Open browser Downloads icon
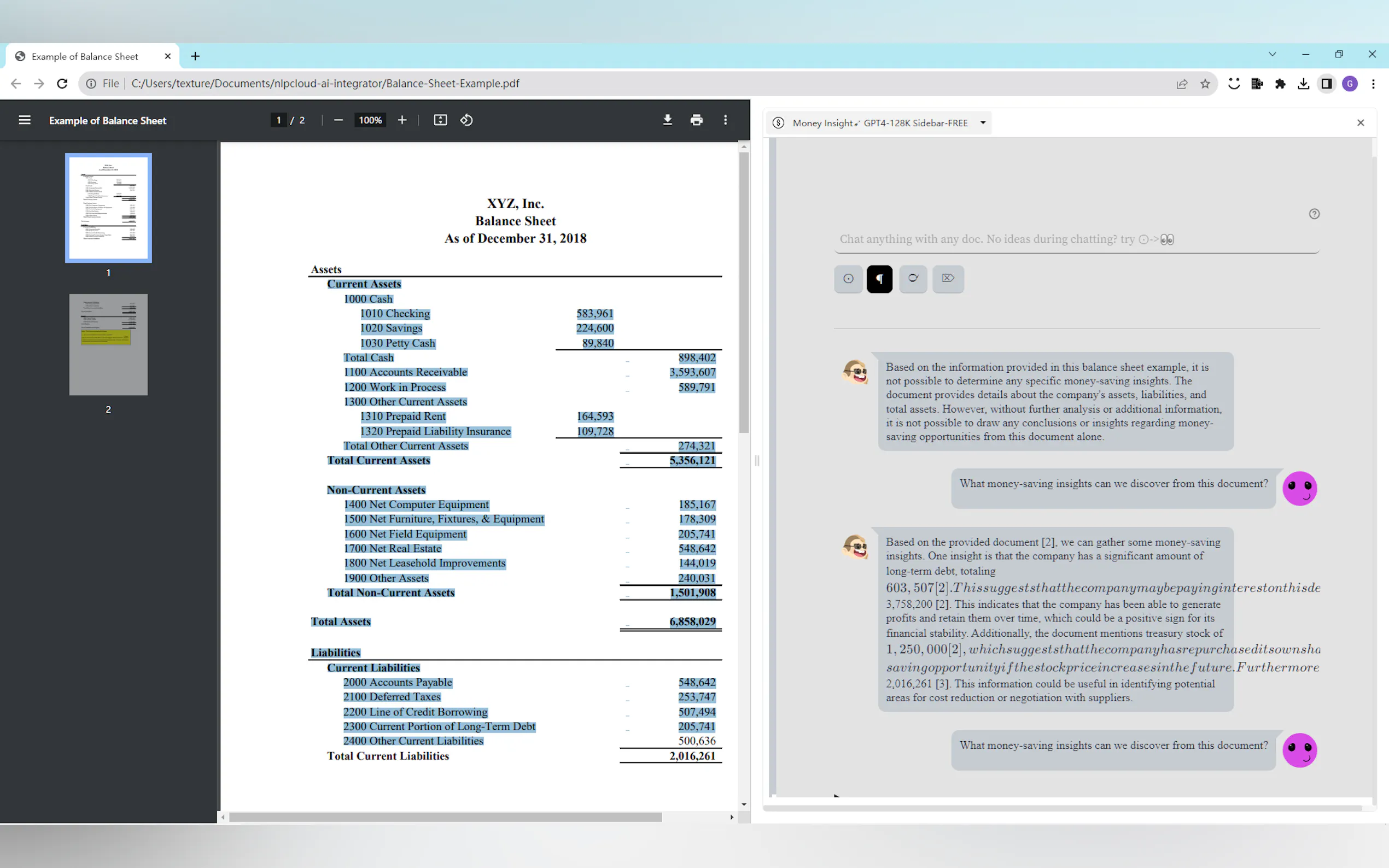1389x868 pixels. (x=1304, y=84)
